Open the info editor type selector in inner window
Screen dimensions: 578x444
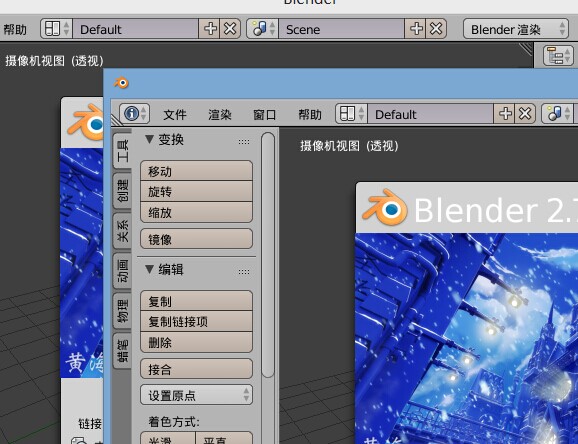coord(134,114)
